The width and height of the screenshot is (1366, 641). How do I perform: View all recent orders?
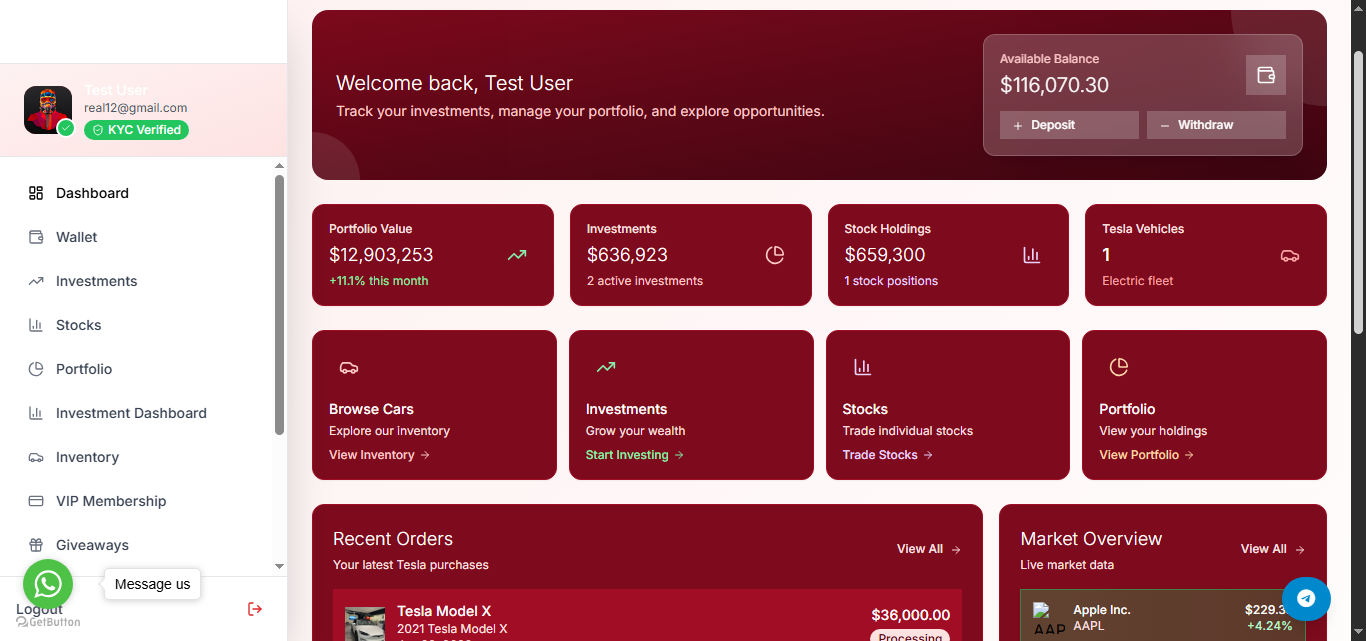tap(928, 549)
